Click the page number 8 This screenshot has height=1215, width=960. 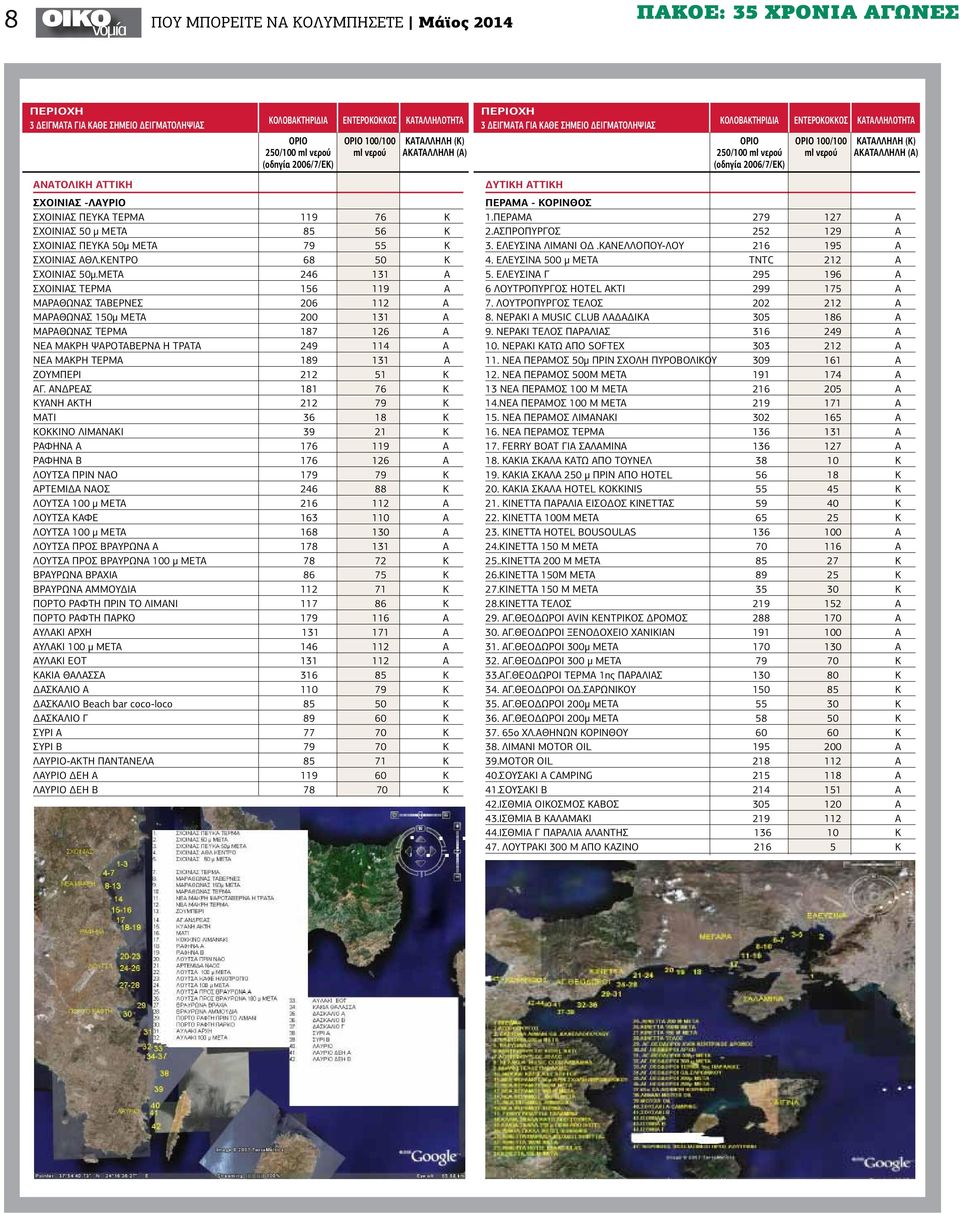pos(11,20)
